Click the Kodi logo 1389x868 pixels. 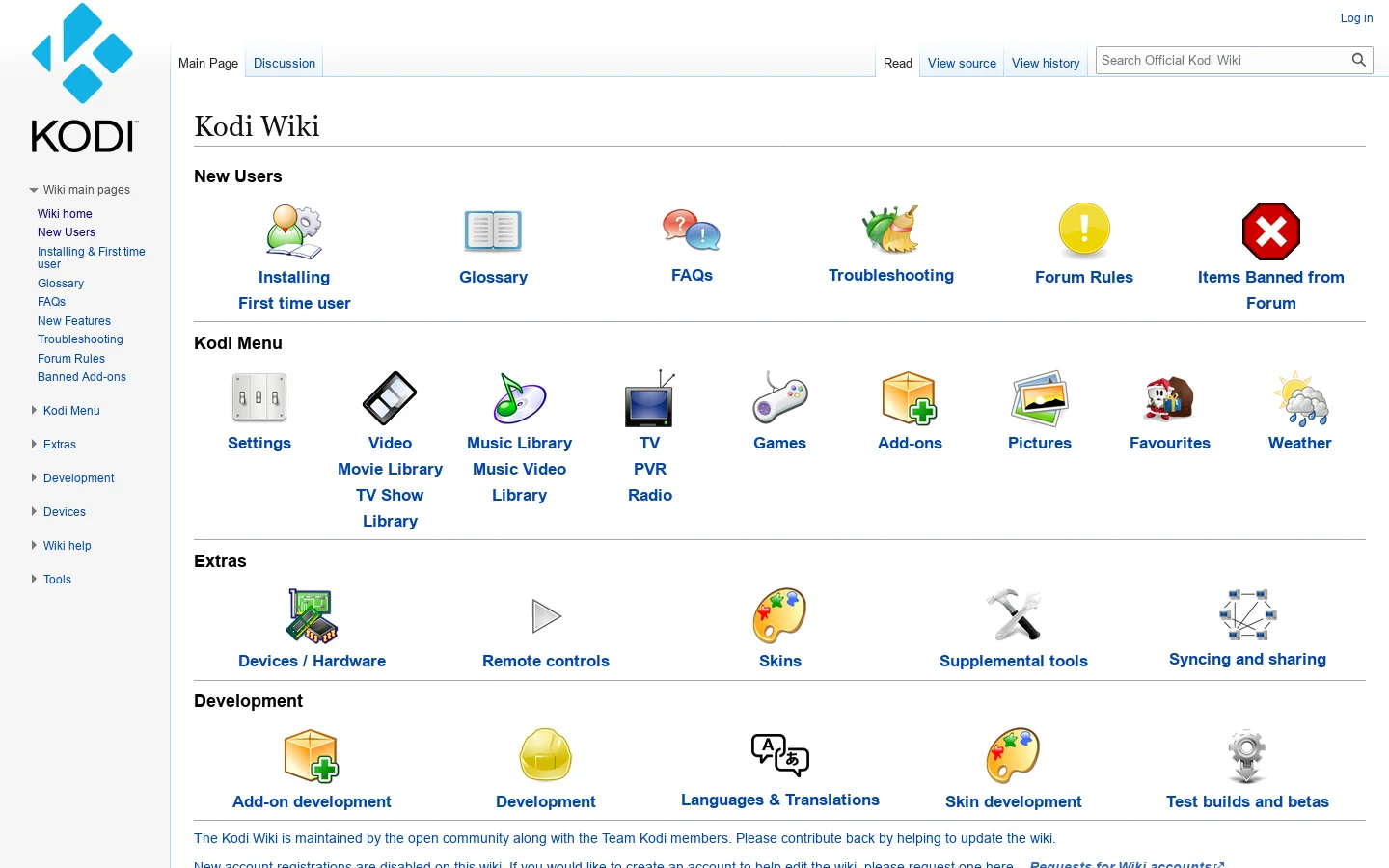click(x=83, y=78)
